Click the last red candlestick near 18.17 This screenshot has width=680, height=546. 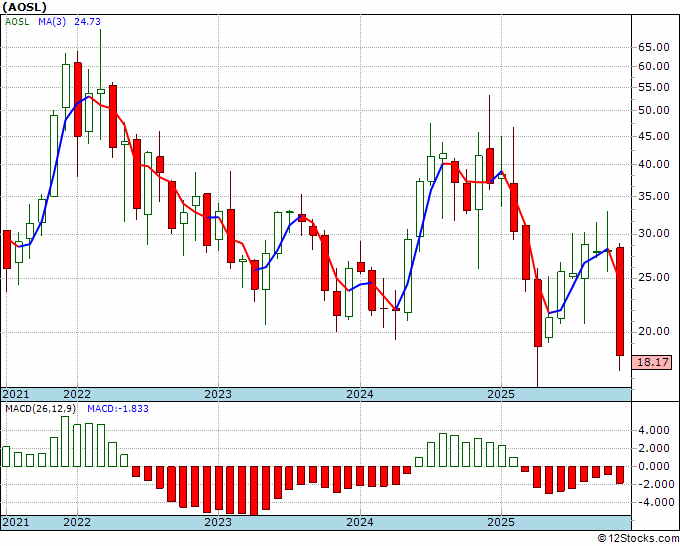[x=620, y=301]
